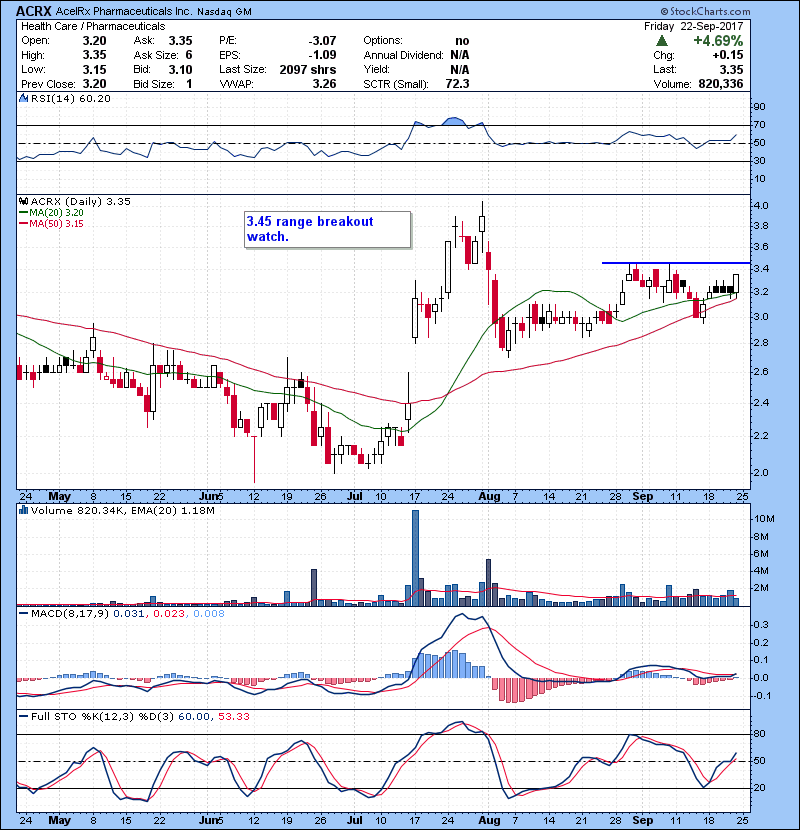
Task: Click the P/E value -3.07
Action: [x=322, y=41]
